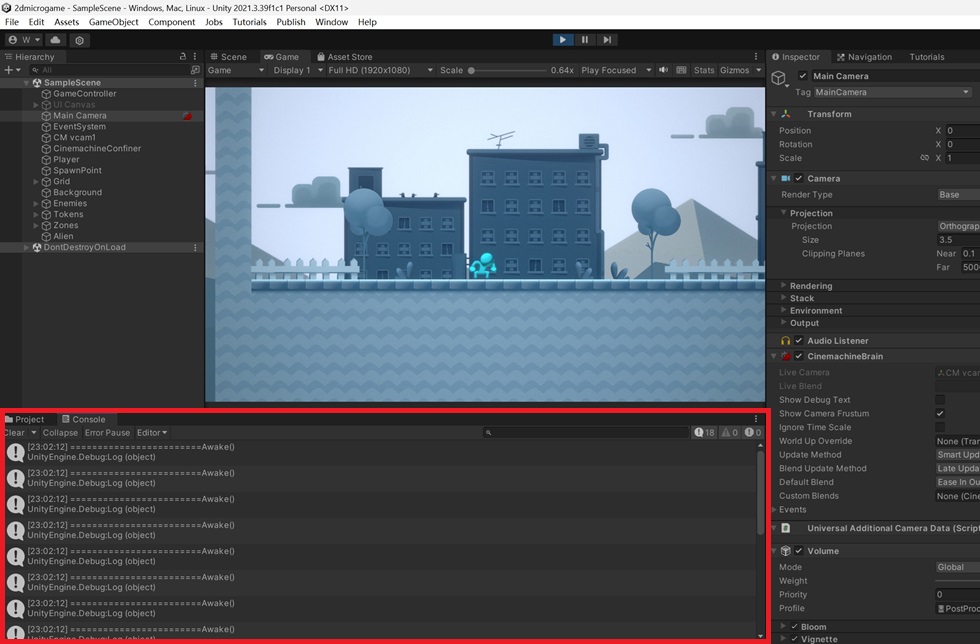Image resolution: width=980 pixels, height=644 pixels.
Task: Click the Volume component cube icon
Action: 786,551
